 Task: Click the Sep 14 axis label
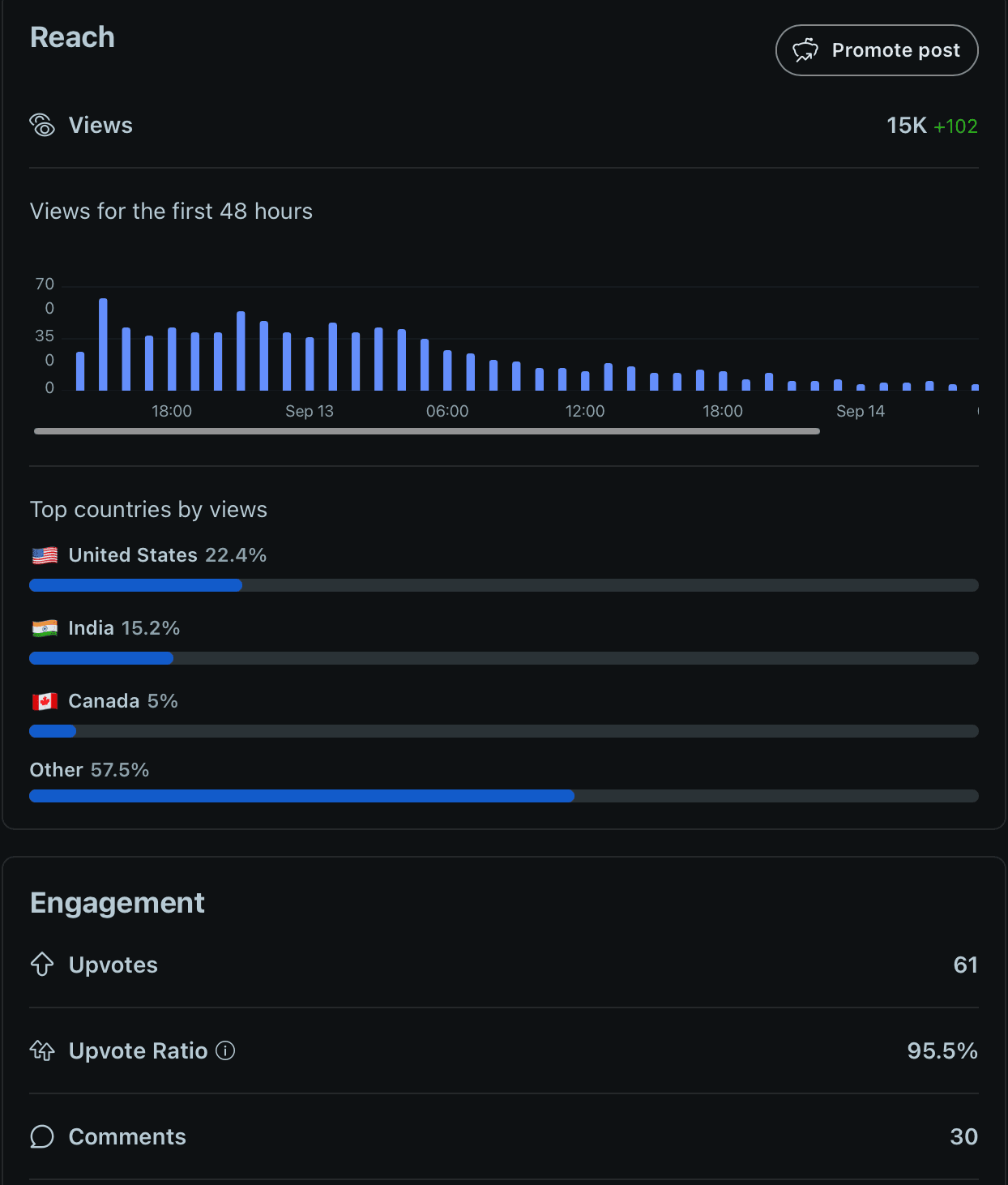click(x=861, y=411)
